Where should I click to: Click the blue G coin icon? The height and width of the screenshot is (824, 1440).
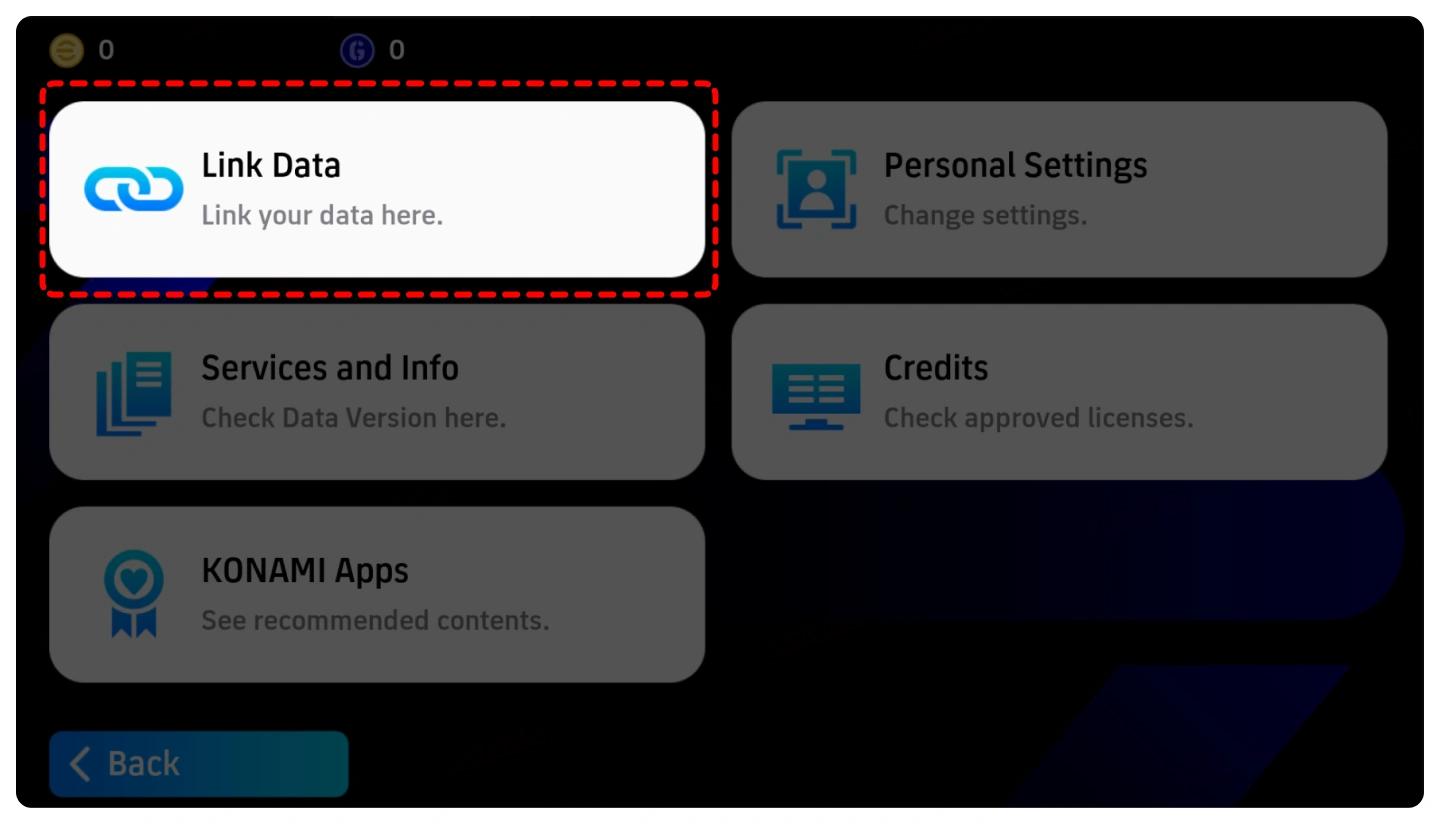tap(357, 50)
